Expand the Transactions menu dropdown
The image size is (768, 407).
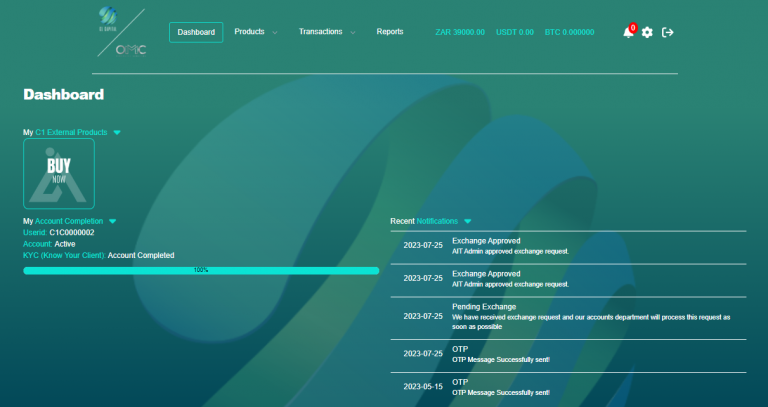pyautogui.click(x=327, y=32)
